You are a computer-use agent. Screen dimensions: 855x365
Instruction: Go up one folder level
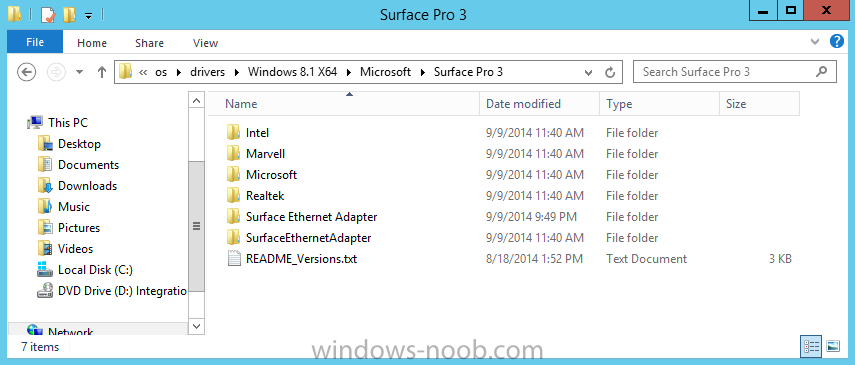tap(101, 71)
